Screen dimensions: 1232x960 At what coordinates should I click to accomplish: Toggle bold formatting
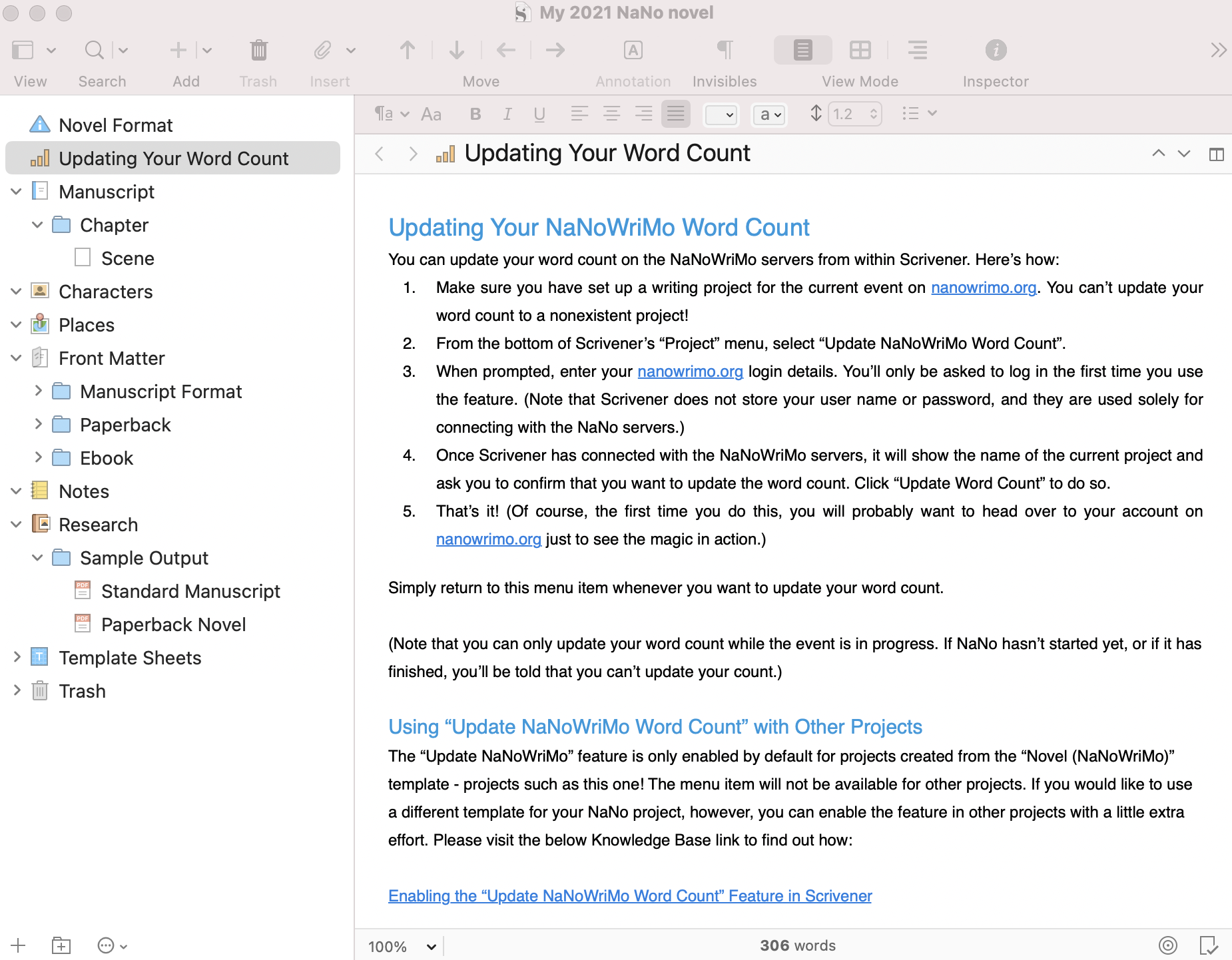[x=475, y=115]
